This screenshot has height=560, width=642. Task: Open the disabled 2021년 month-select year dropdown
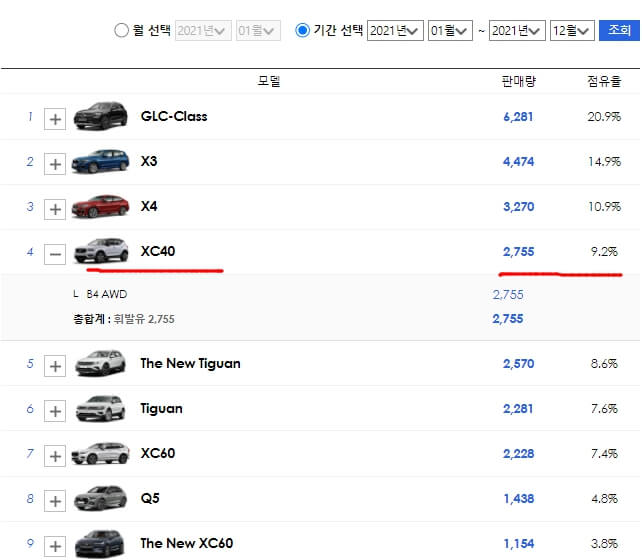pyautogui.click(x=203, y=31)
